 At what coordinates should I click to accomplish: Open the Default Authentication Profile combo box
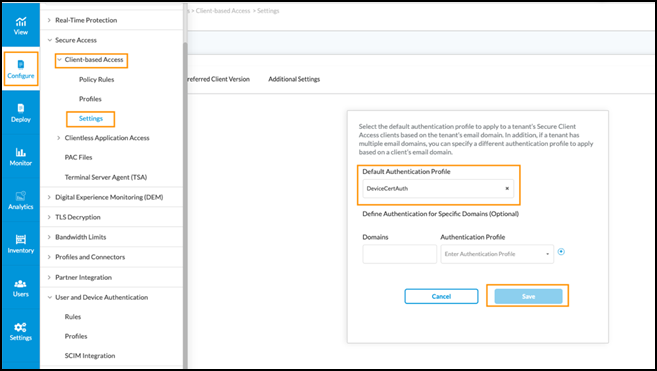[438, 189]
